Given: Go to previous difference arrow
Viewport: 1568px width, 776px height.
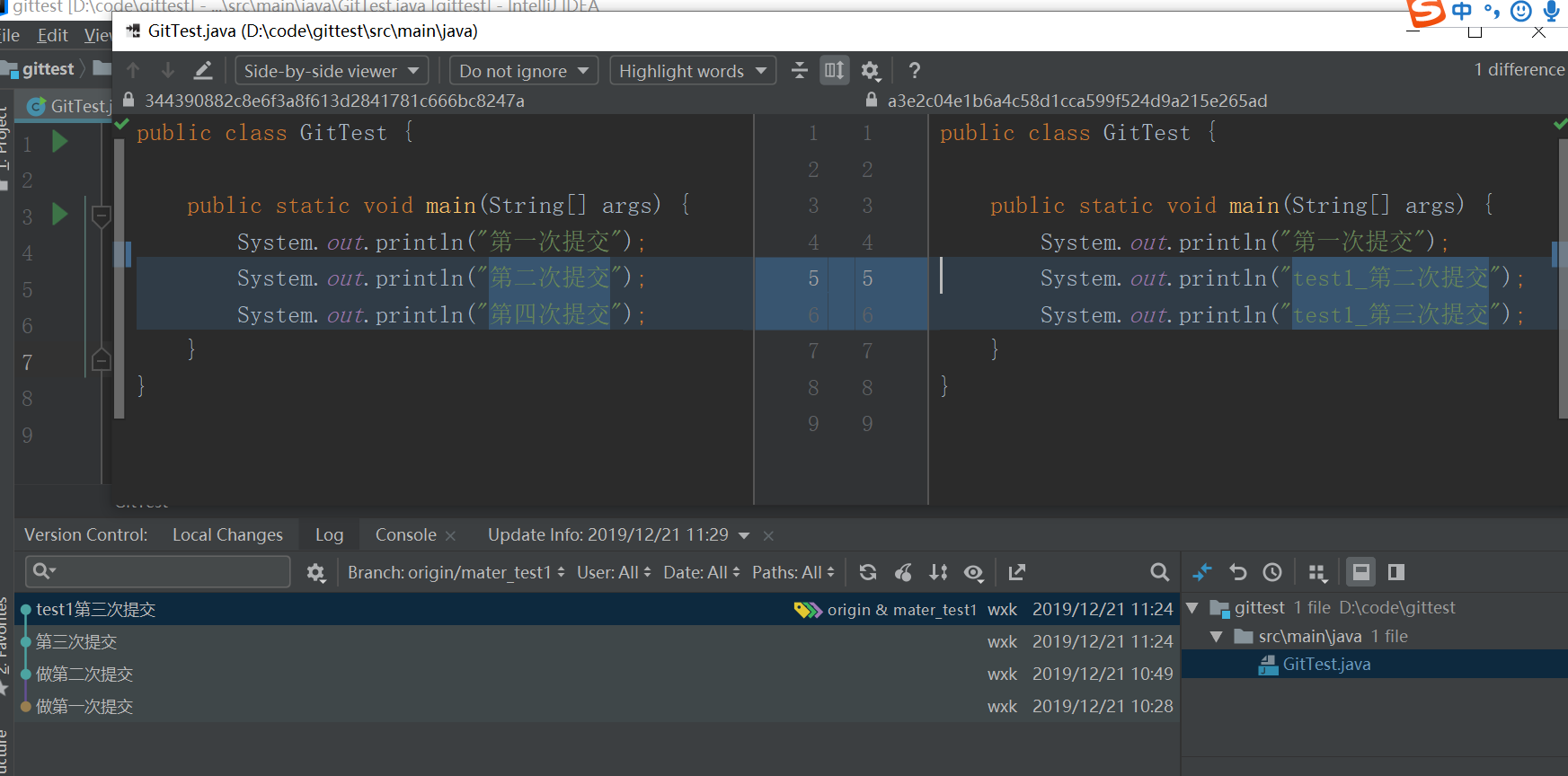Looking at the screenshot, I should pos(133,70).
